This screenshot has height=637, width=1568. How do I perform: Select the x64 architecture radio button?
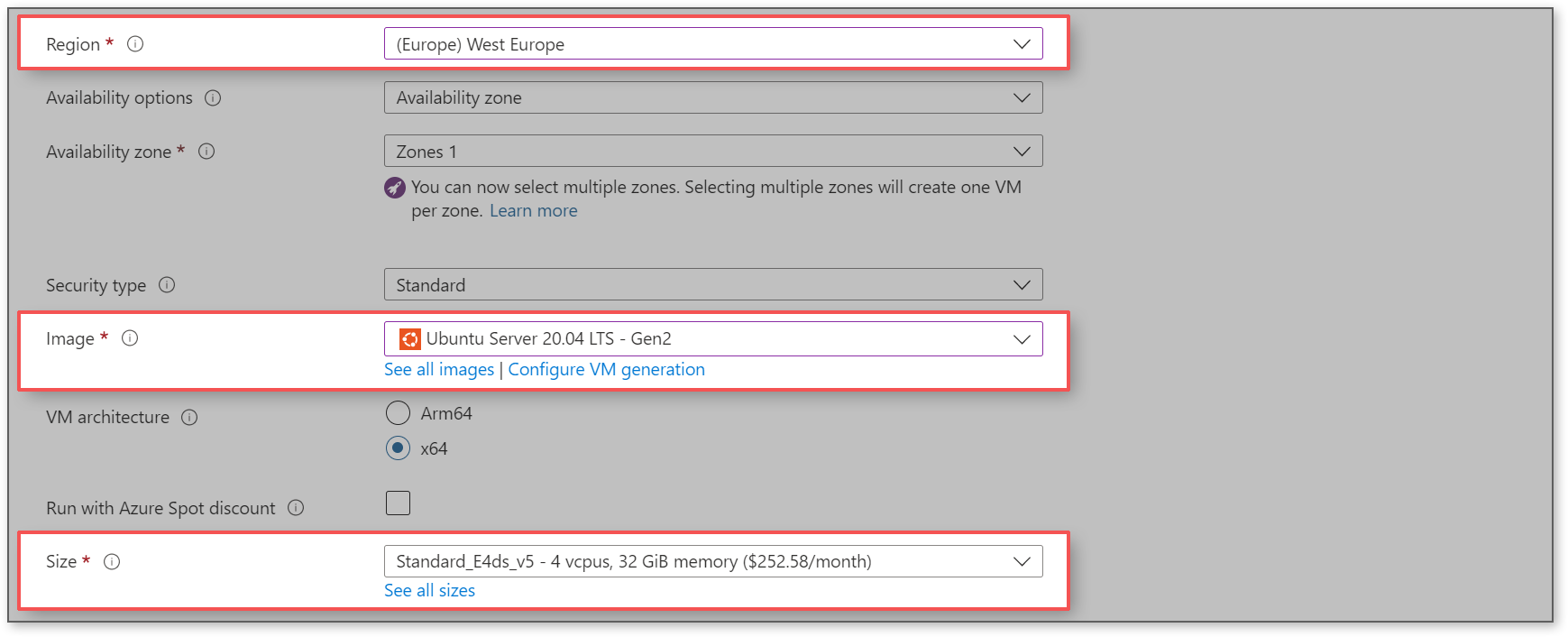pos(398,448)
